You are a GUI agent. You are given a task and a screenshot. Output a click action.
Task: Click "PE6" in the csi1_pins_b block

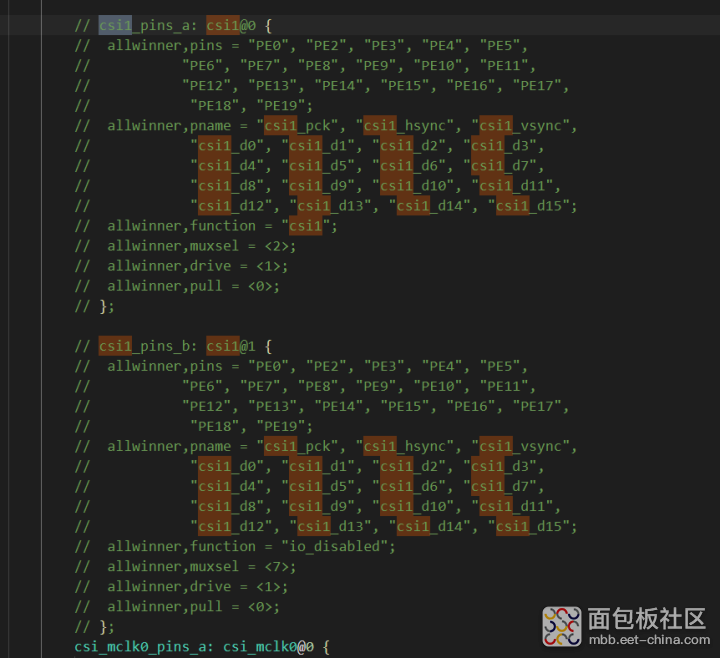[x=202, y=386]
